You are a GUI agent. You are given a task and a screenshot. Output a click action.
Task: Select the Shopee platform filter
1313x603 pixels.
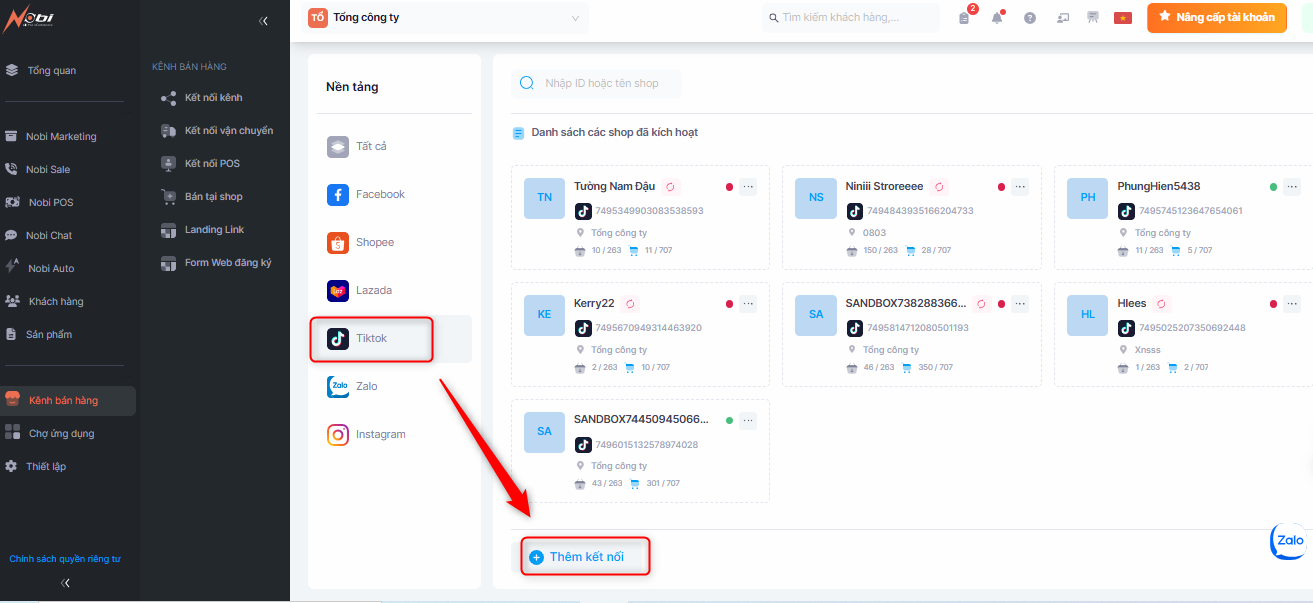[374, 242]
